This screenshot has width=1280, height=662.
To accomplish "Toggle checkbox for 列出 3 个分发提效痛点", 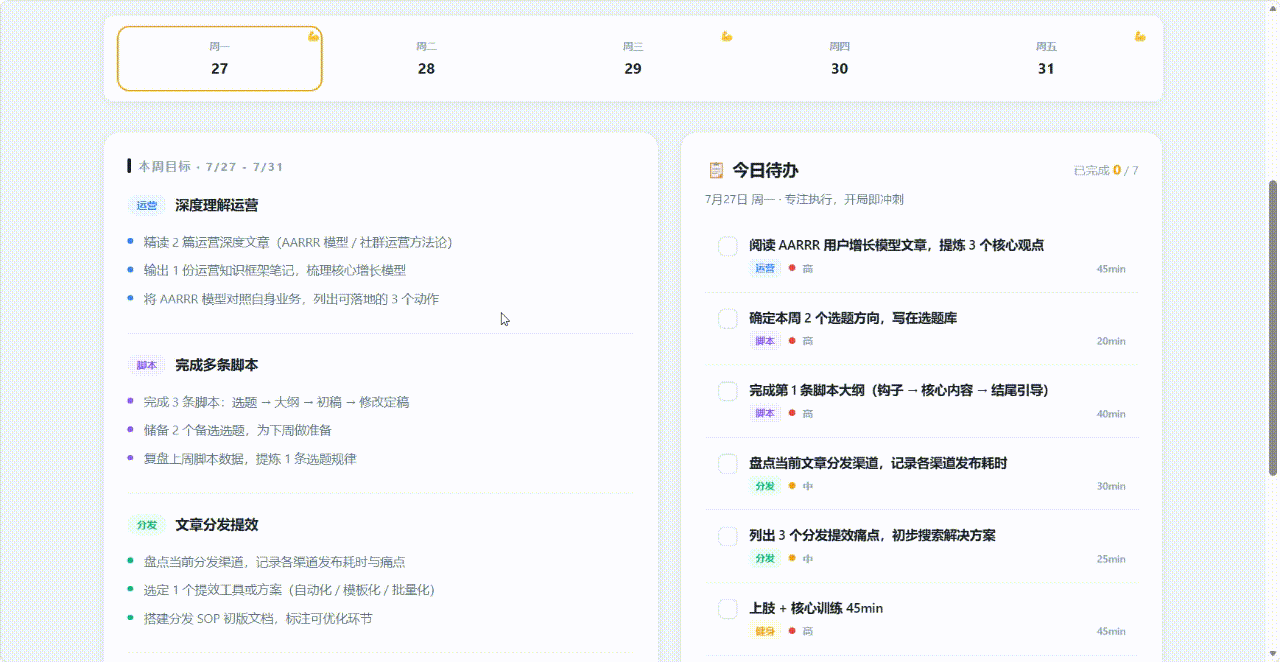I will pos(728,536).
